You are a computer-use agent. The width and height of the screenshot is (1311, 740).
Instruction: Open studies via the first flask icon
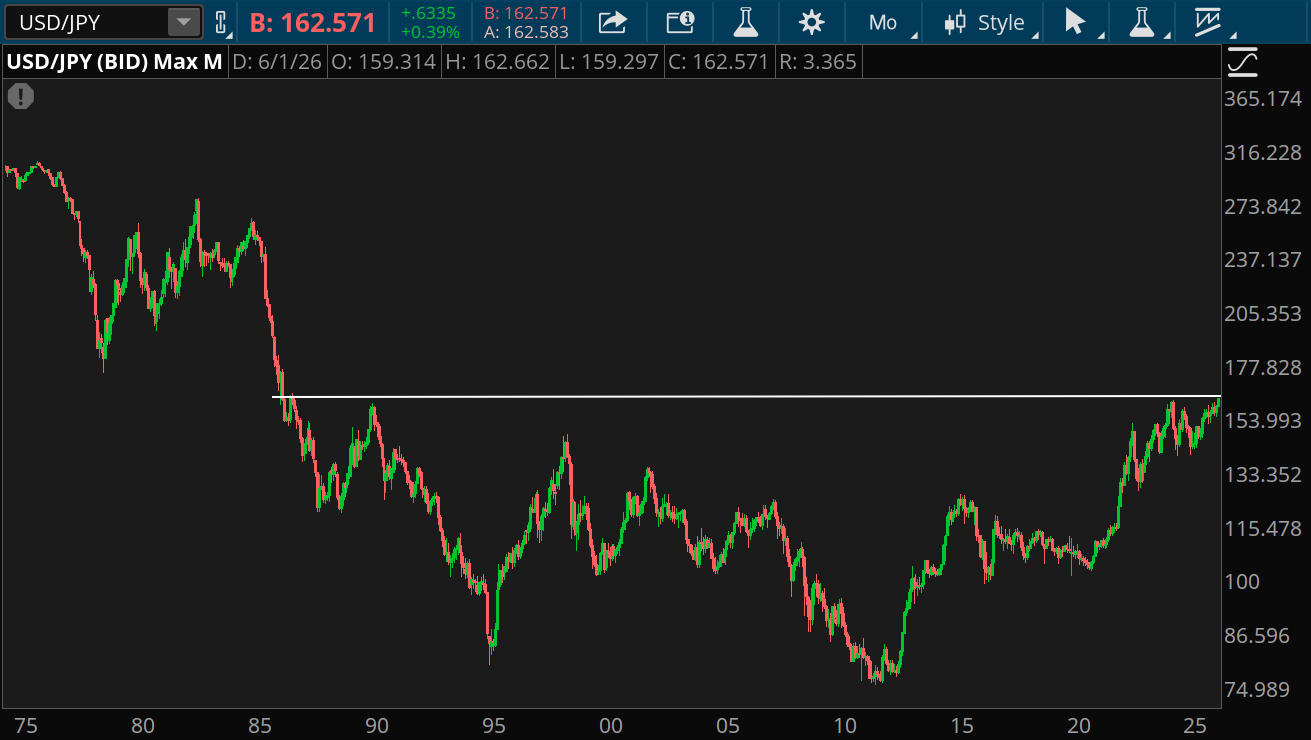pyautogui.click(x=745, y=22)
